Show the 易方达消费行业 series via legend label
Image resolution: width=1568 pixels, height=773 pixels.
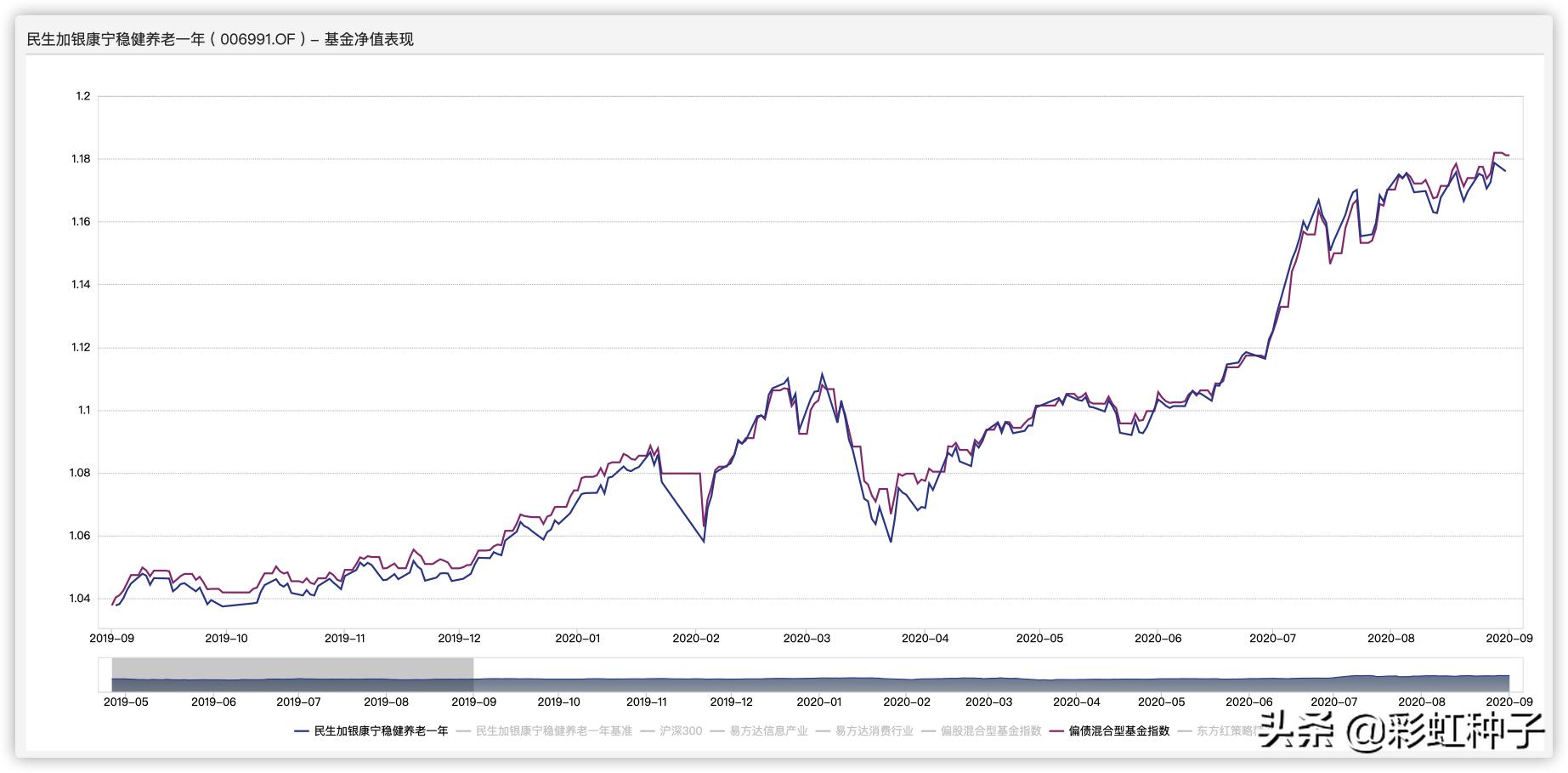tap(874, 731)
